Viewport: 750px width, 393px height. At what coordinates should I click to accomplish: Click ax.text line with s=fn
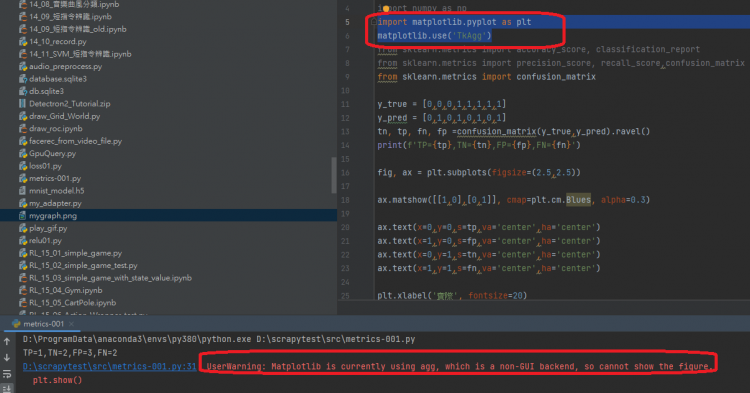(x=489, y=269)
